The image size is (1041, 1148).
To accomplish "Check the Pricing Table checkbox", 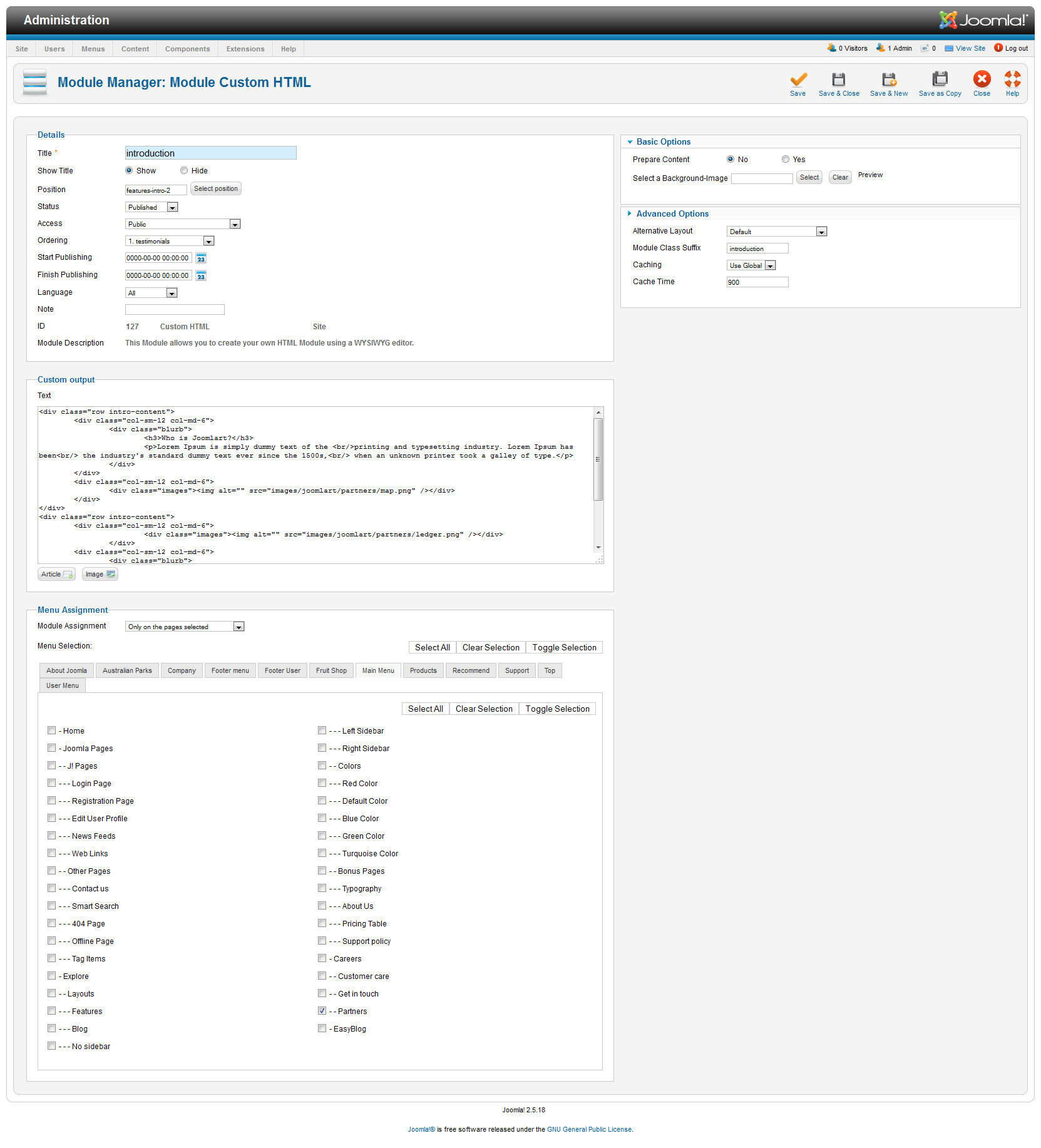I will click(x=322, y=923).
